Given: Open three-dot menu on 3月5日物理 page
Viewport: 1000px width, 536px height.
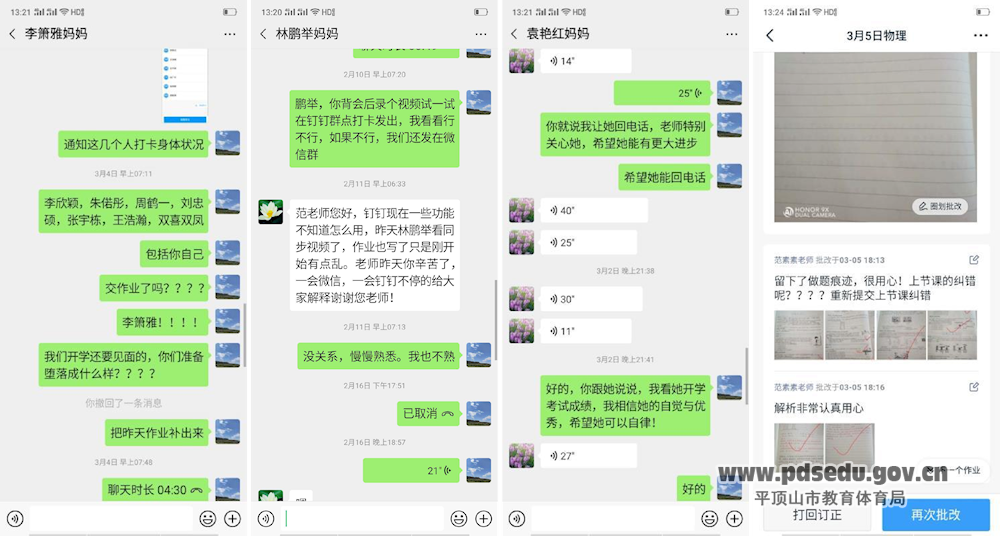Looking at the screenshot, I should pos(981,36).
